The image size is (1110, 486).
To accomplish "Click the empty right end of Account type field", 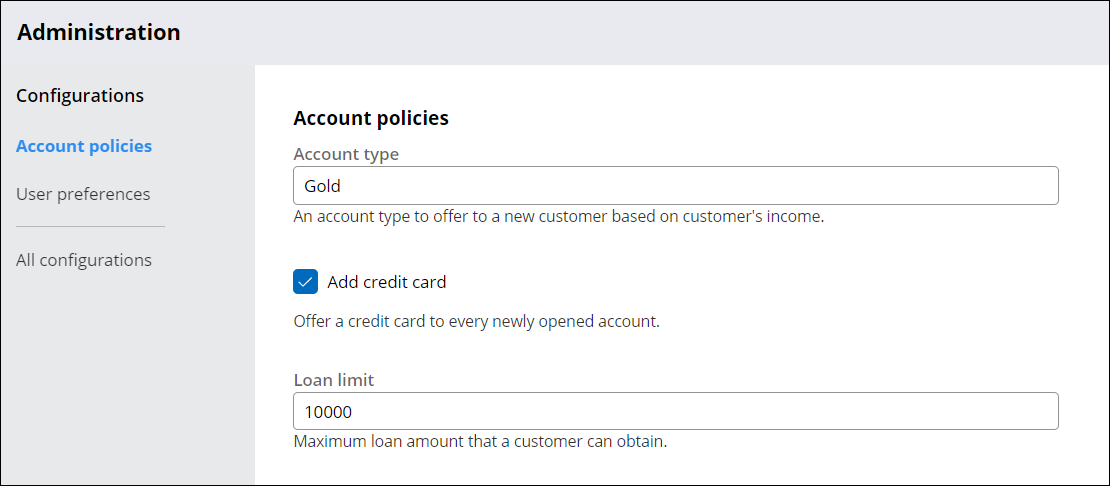I will click(1000, 186).
